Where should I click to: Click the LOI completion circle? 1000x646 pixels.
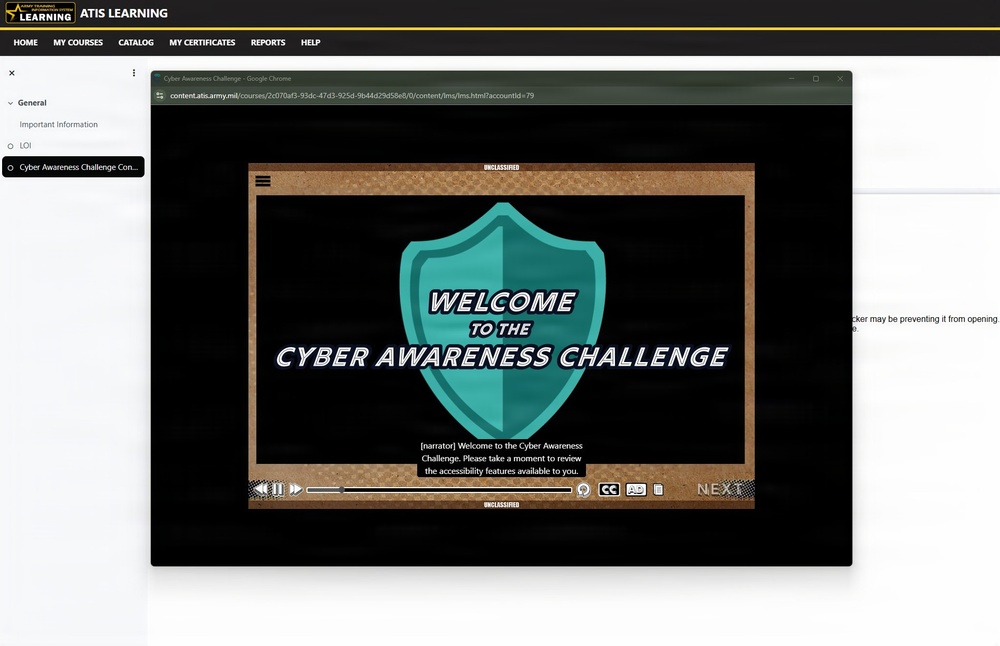pos(10,146)
